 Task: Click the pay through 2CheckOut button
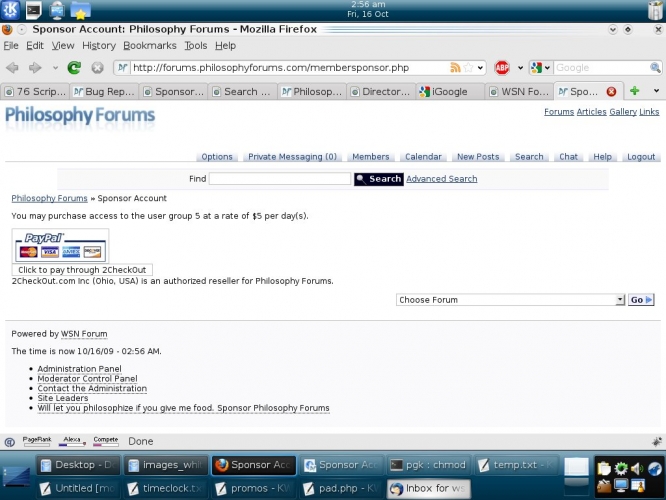82,270
